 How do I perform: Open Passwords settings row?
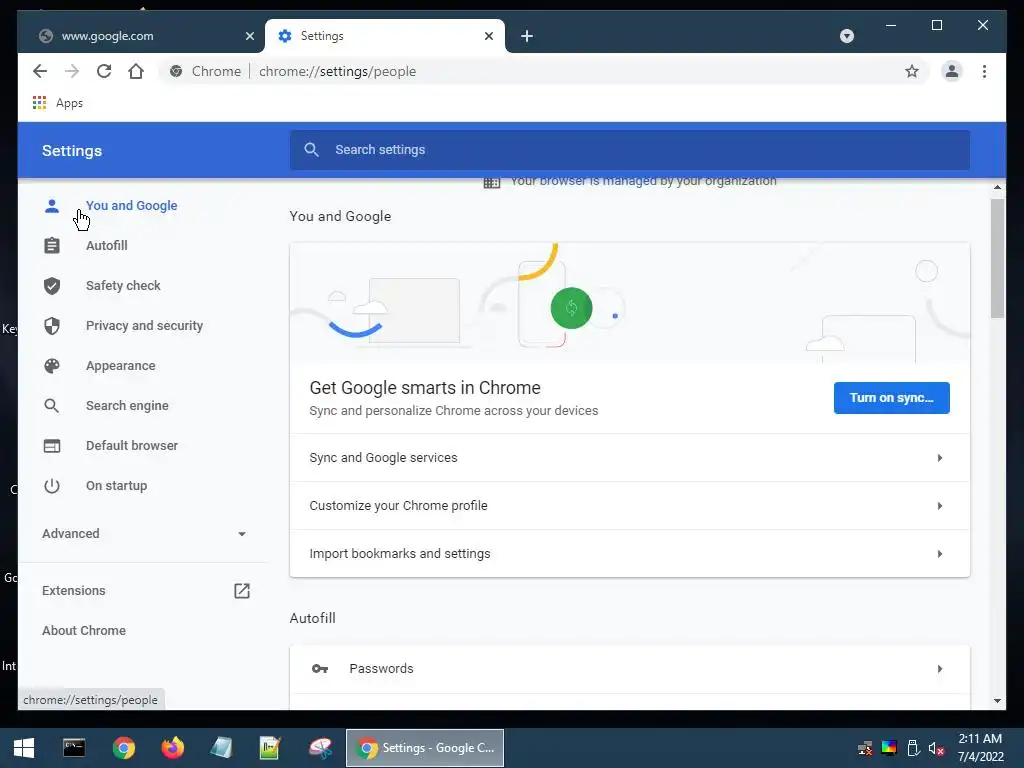tap(630, 669)
